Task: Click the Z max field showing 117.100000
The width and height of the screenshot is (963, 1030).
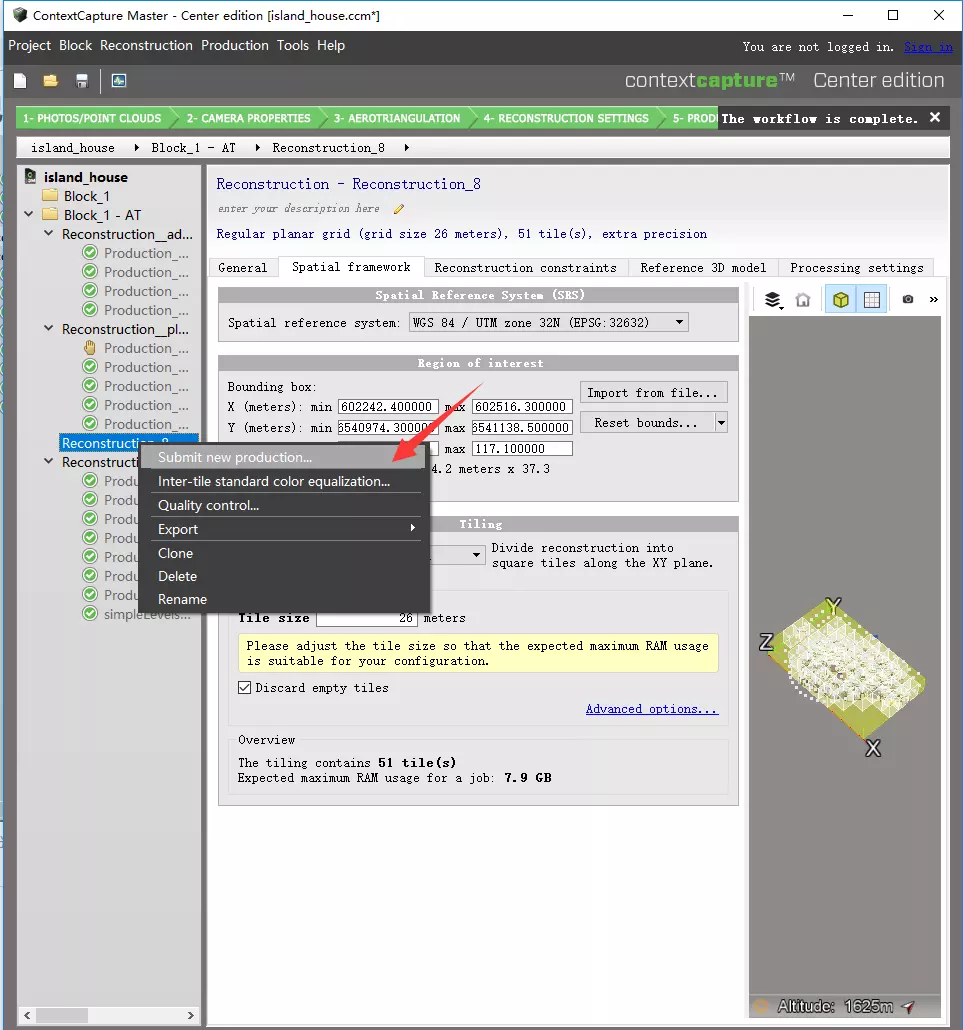Action: point(522,449)
